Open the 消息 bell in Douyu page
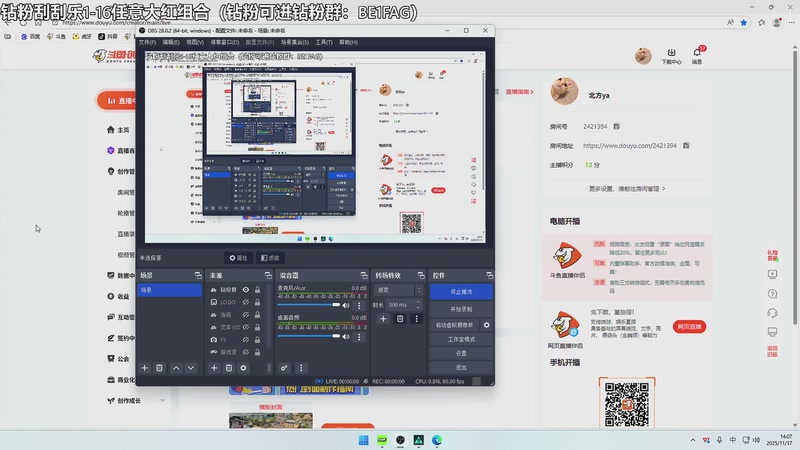 click(697, 55)
